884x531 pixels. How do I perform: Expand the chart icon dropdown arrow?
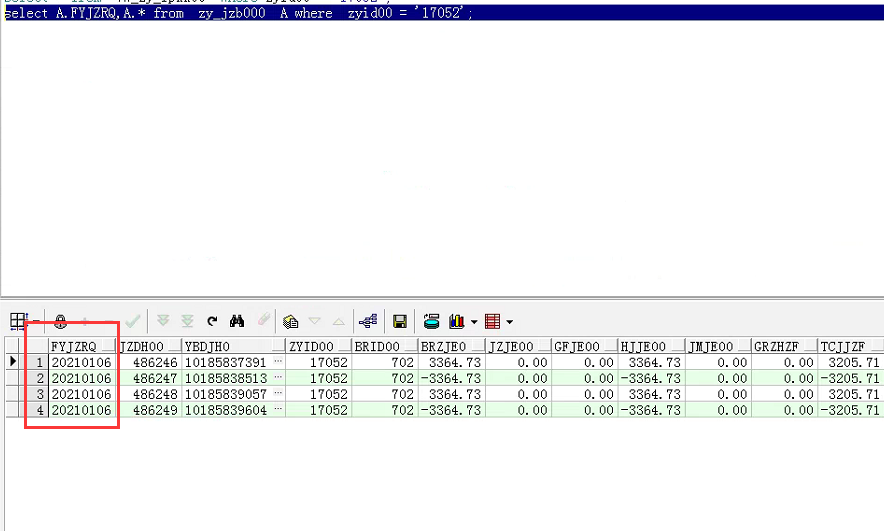click(x=474, y=322)
